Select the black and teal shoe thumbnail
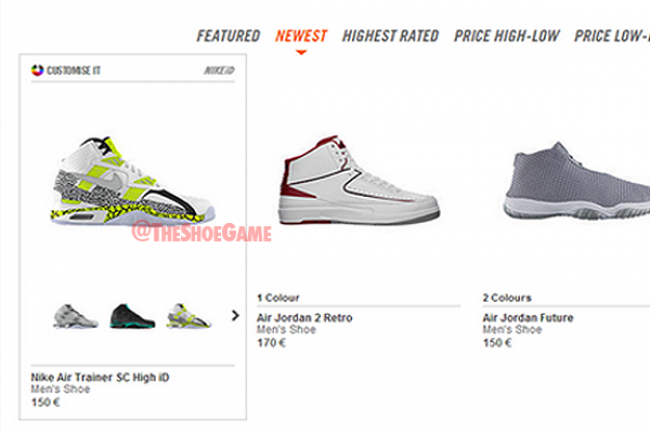Screen dimensions: 650x433 [132, 316]
